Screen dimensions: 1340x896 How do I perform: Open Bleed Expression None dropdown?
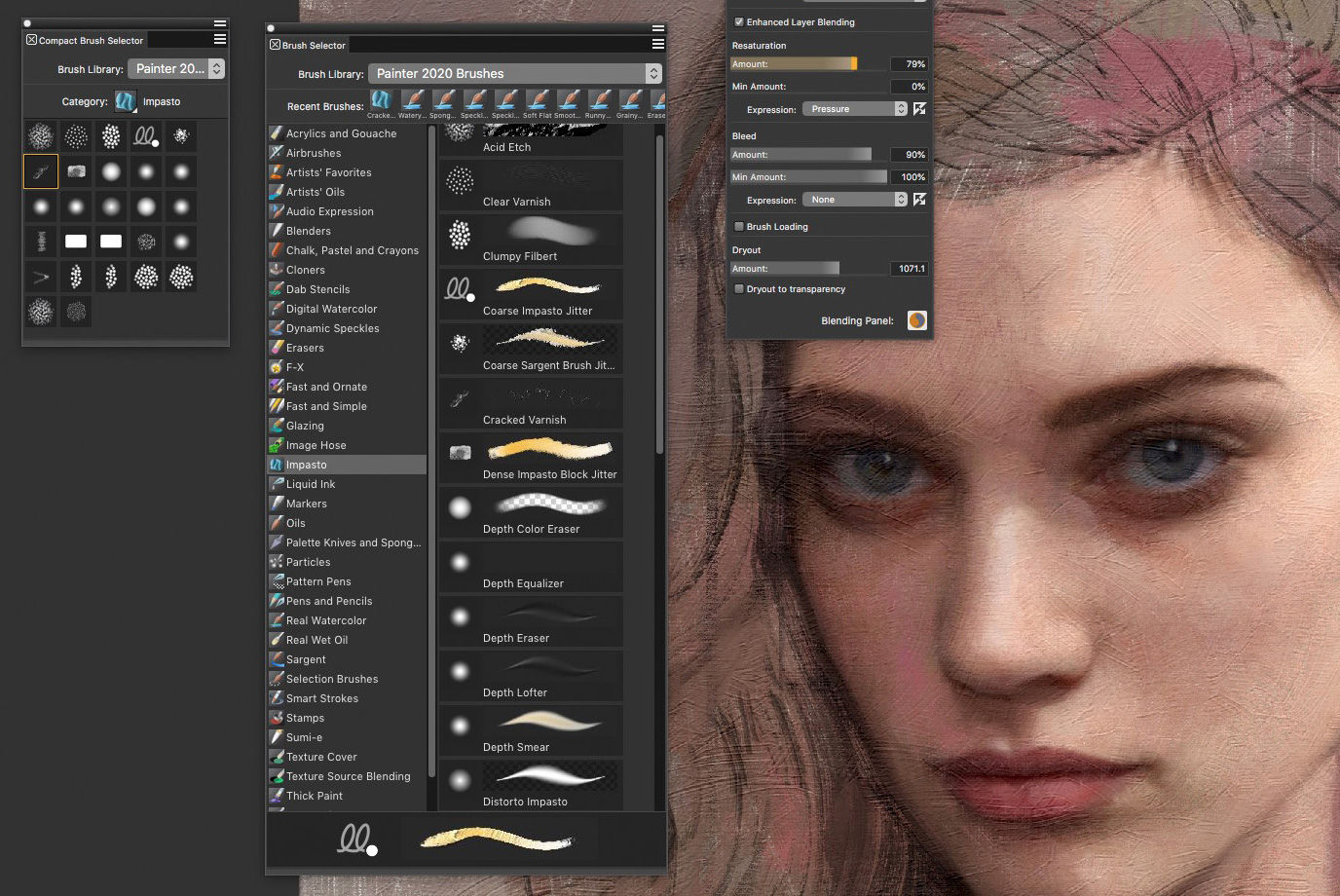tap(854, 200)
